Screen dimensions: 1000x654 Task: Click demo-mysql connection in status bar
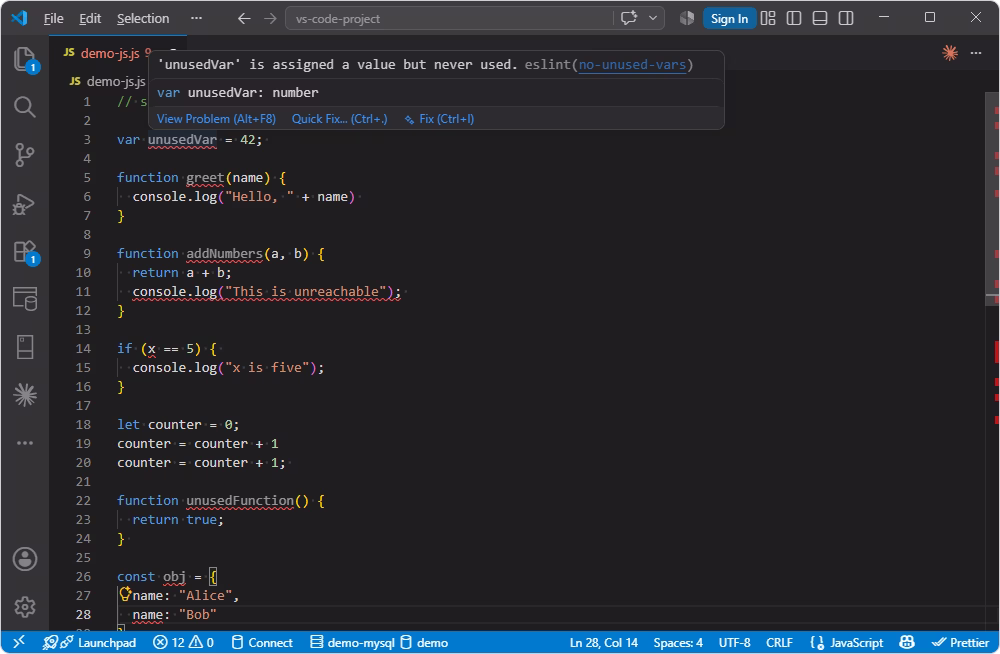click(x=352, y=643)
